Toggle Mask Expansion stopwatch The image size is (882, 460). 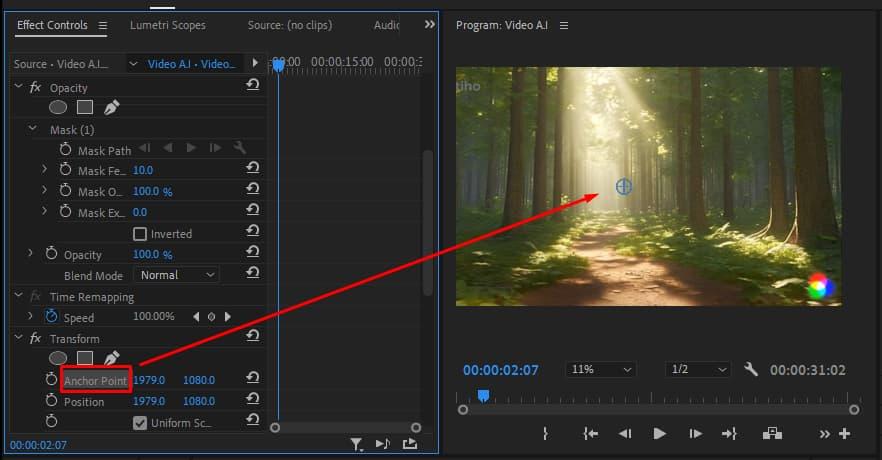click(x=65, y=211)
